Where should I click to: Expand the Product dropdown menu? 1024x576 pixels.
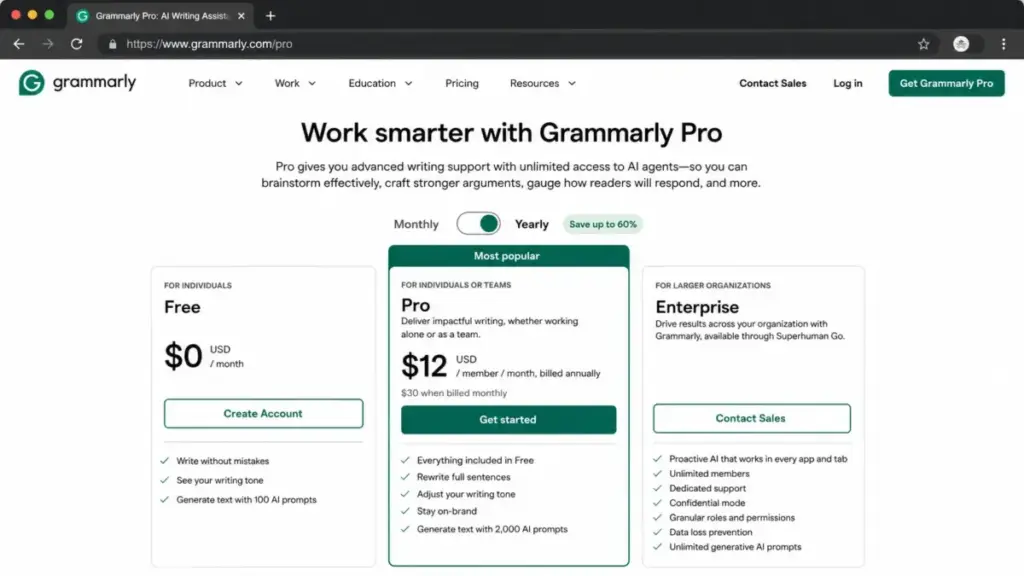click(216, 83)
